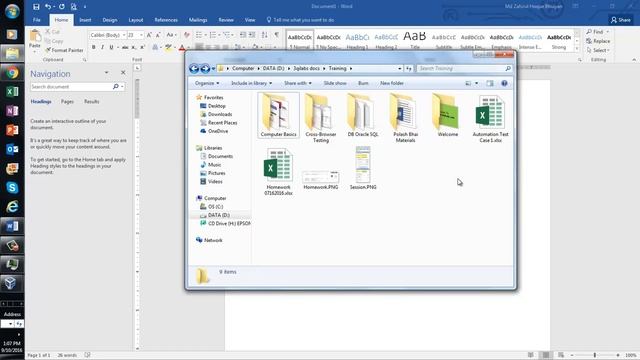The image size is (640, 360).
Task: Select the Session.PNG file
Action: point(363,168)
